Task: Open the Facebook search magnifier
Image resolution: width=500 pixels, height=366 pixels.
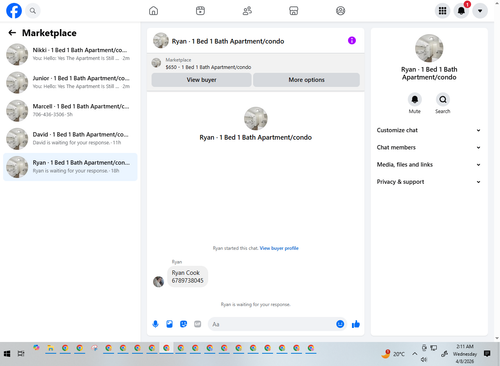Action: (x=33, y=11)
